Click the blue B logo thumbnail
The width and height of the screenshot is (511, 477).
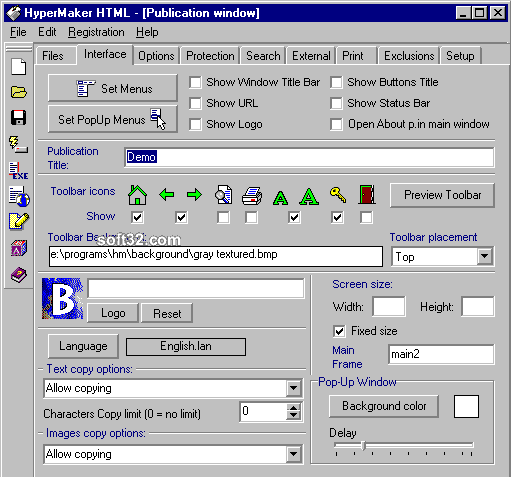pos(63,299)
